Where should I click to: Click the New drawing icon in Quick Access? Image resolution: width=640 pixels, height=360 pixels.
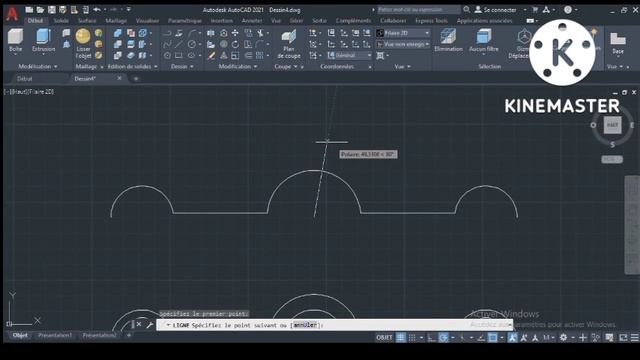tap(29, 9)
